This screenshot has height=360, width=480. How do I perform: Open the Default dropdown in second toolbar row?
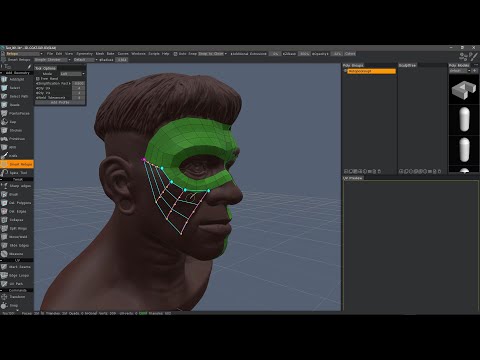coord(85,60)
